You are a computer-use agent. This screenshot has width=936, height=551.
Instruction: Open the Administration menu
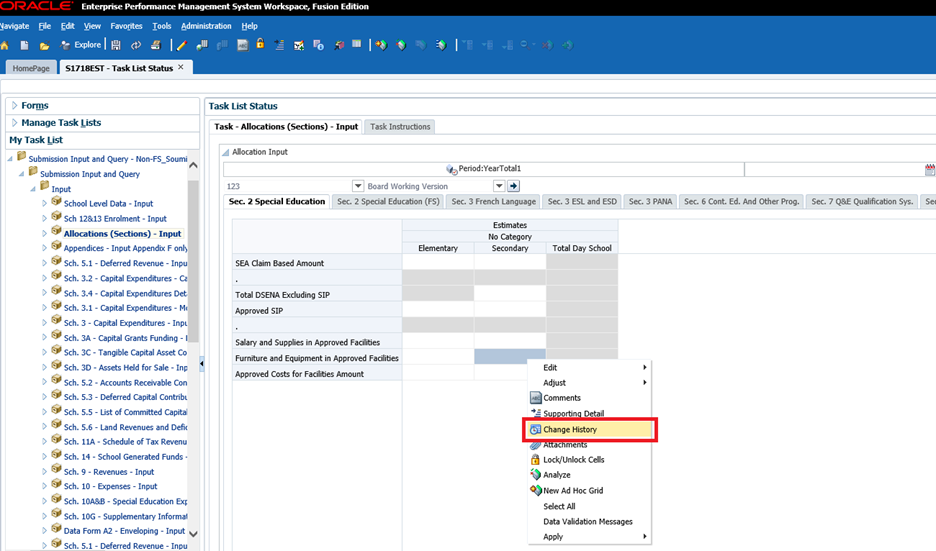pos(205,26)
